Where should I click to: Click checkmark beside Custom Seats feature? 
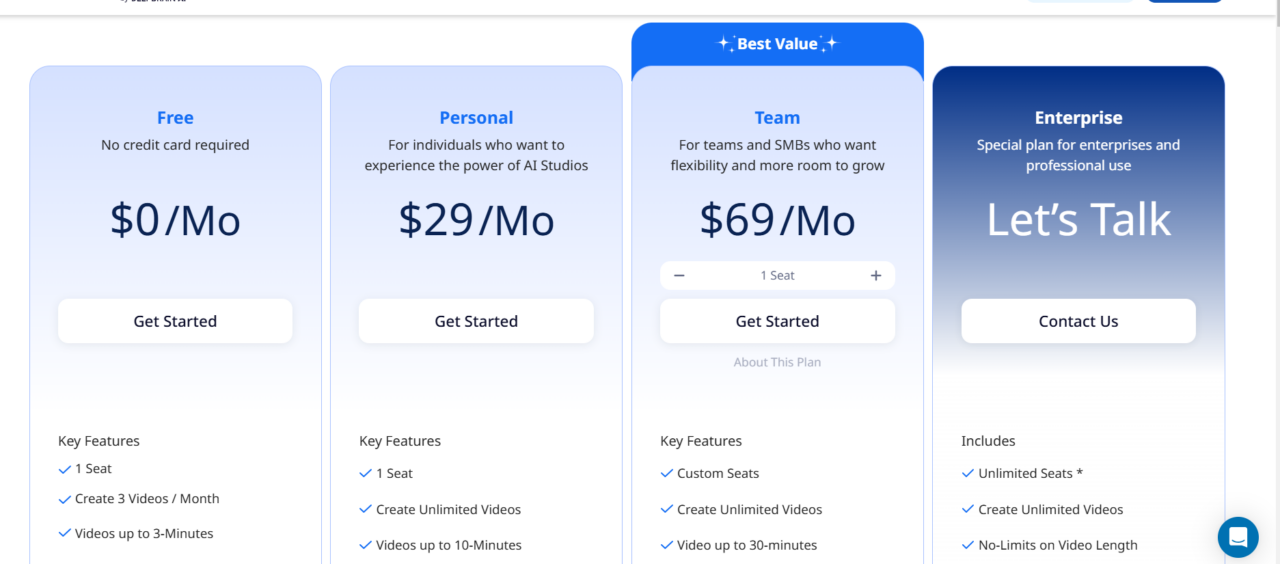coord(667,473)
